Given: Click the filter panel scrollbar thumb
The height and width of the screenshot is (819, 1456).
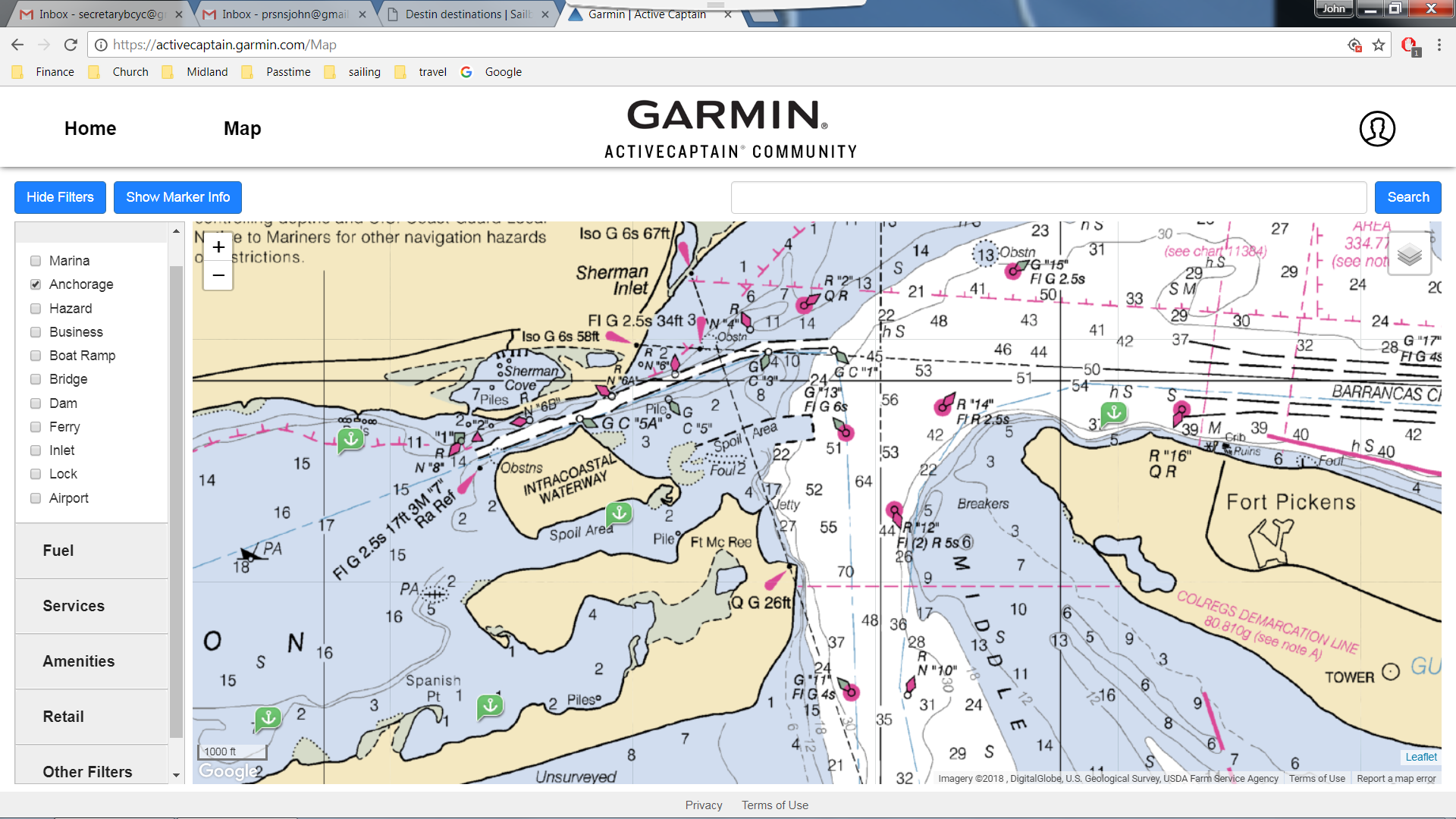Looking at the screenshot, I should click(176, 500).
